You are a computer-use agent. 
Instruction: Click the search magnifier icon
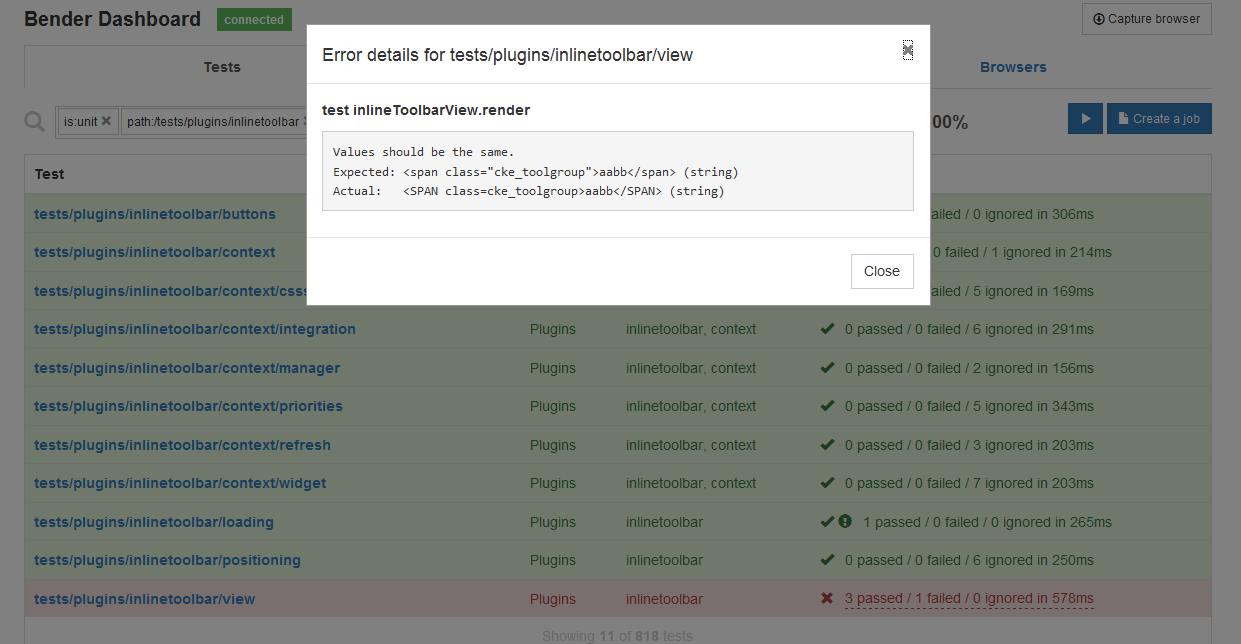point(35,121)
